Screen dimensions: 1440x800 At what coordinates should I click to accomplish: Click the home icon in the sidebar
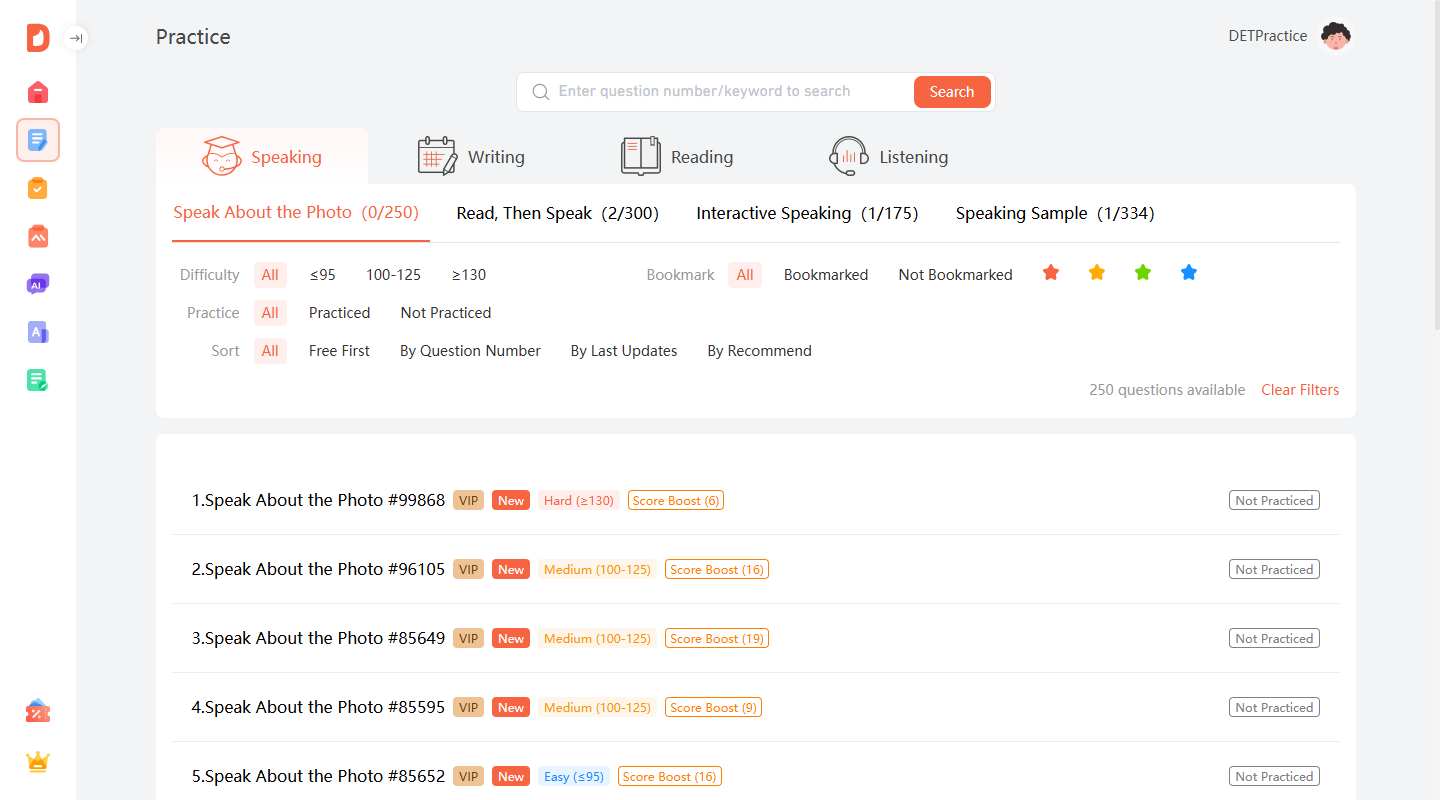pos(38,92)
